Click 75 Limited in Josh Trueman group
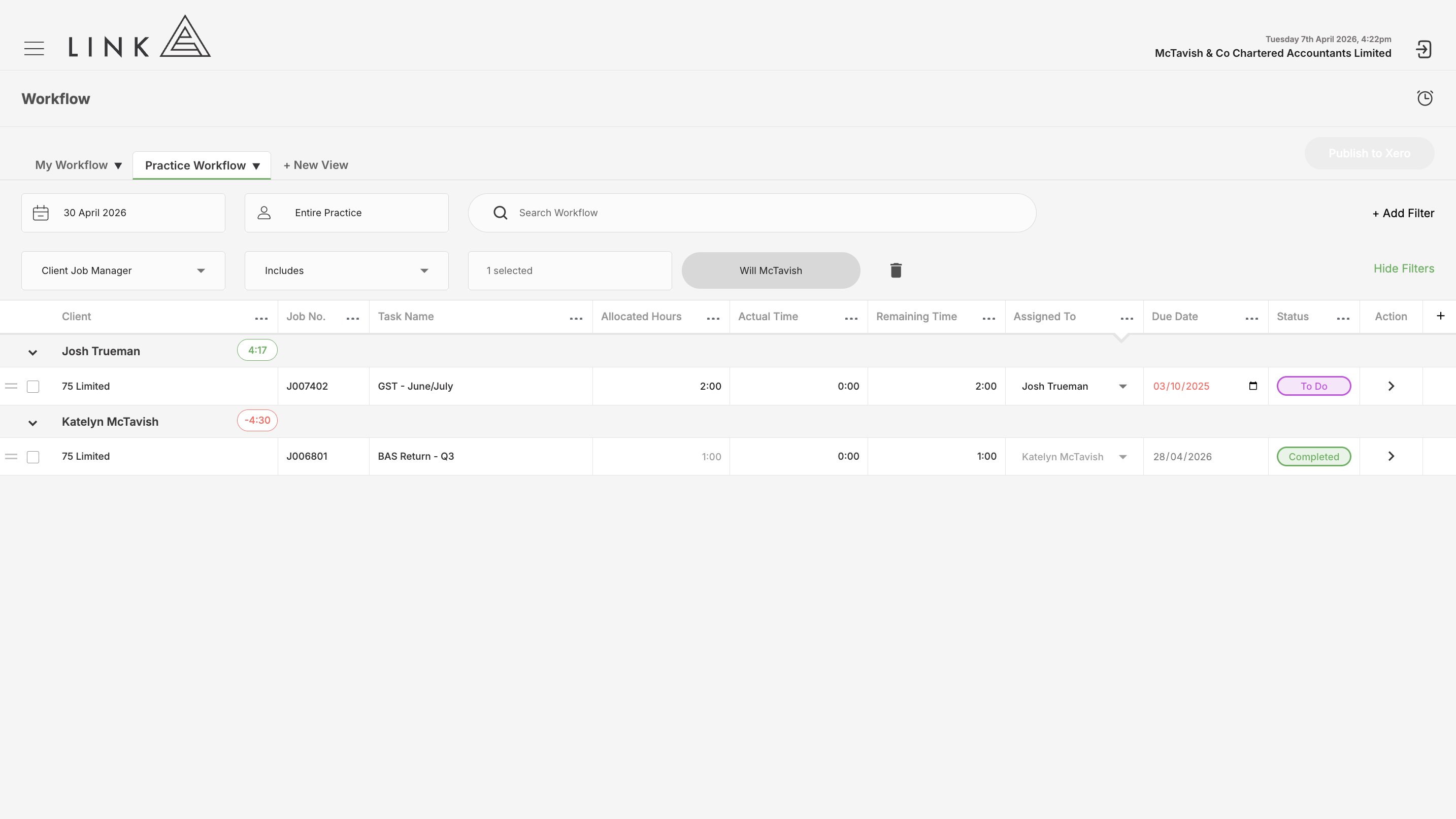Viewport: 1456px width, 819px height. [86, 386]
